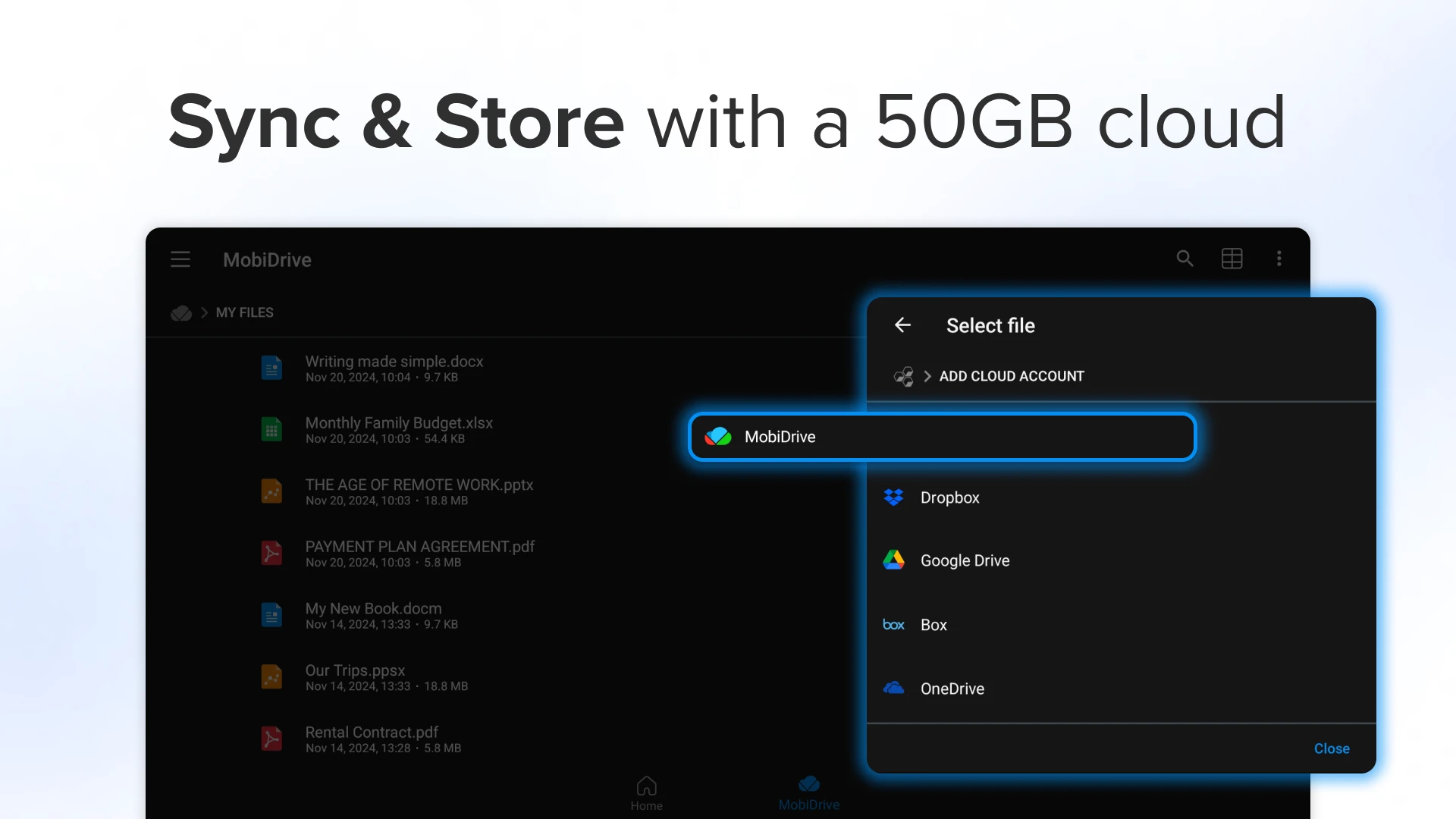Select MobiDrive cloud account option
The width and height of the screenshot is (1456, 819).
pos(943,437)
